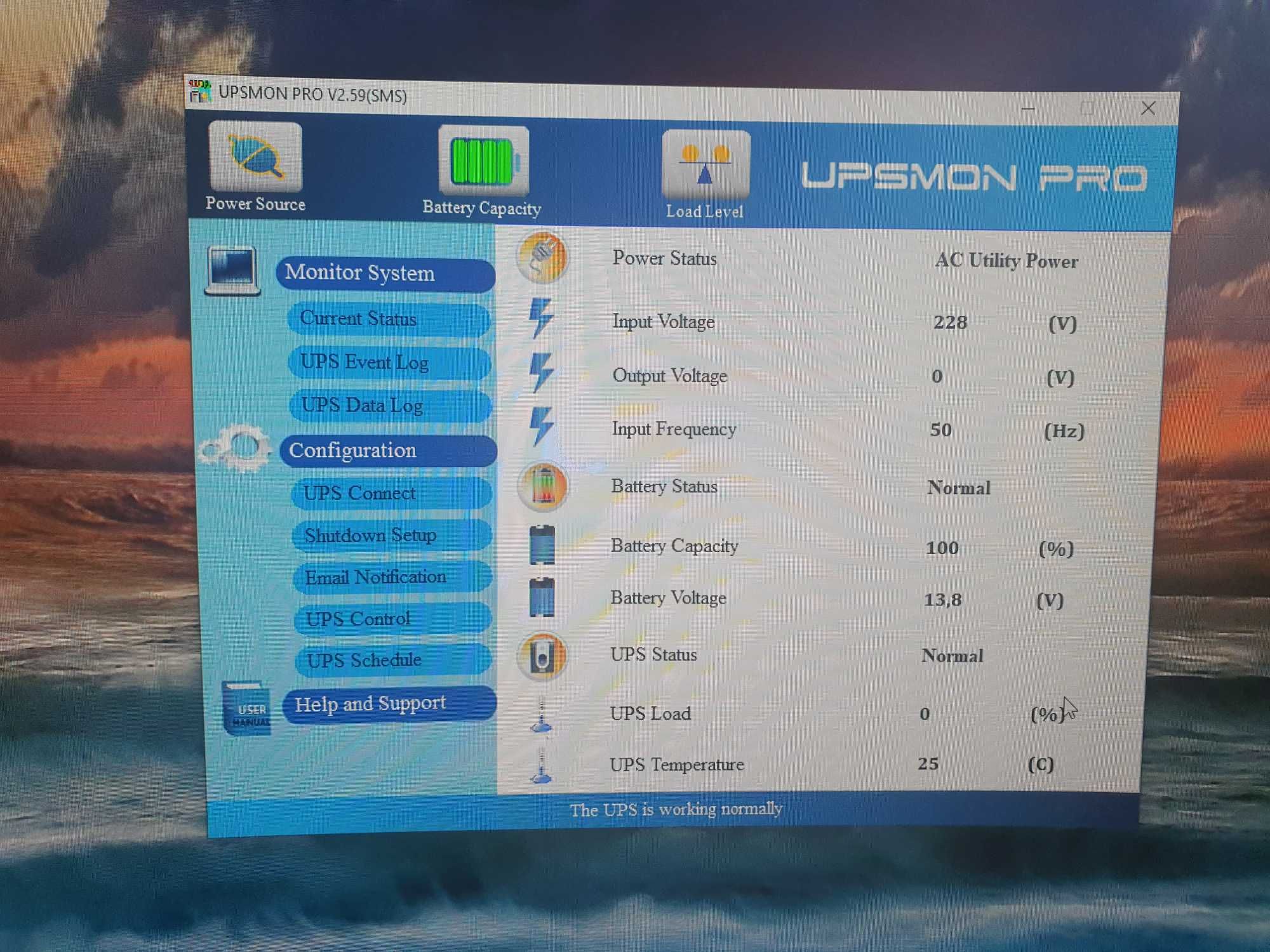Click the UPSMON PRO title bar app icon
Screen dimensions: 1270x952
(199, 91)
